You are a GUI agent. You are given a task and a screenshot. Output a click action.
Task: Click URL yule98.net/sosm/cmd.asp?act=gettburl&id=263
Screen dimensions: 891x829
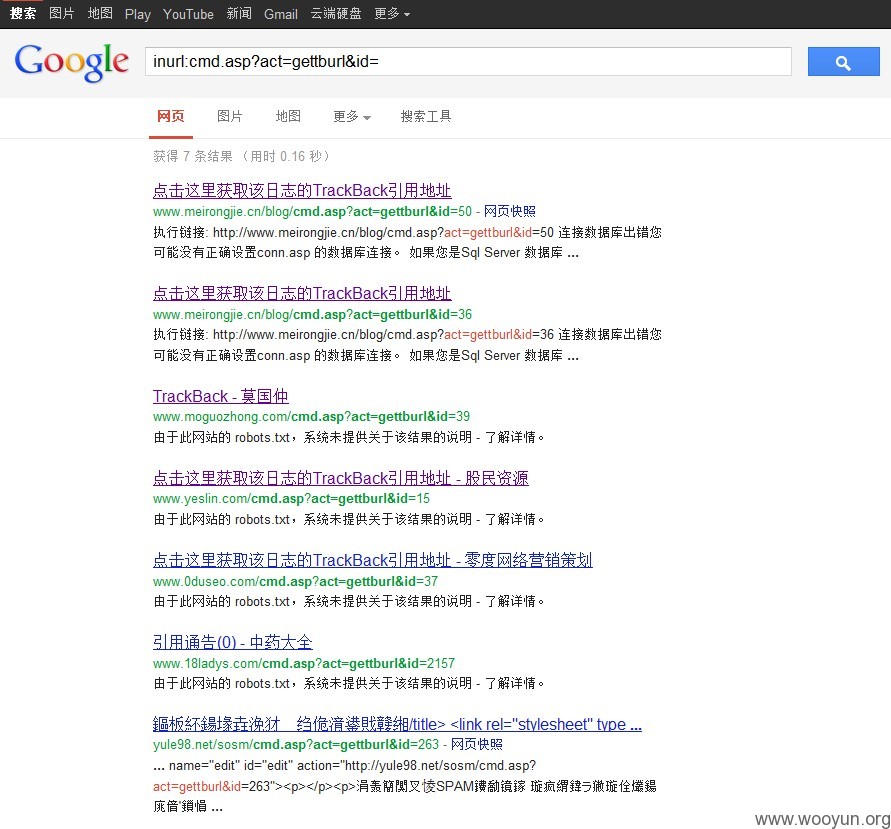[x=296, y=744]
